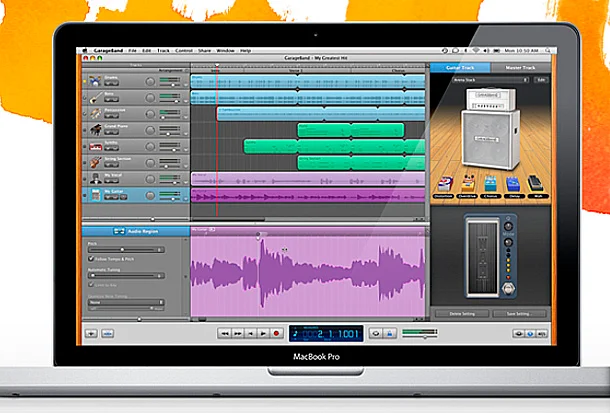Select the Synths keyboard track icon
Image resolution: width=610 pixels, height=413 pixels.
[95, 147]
